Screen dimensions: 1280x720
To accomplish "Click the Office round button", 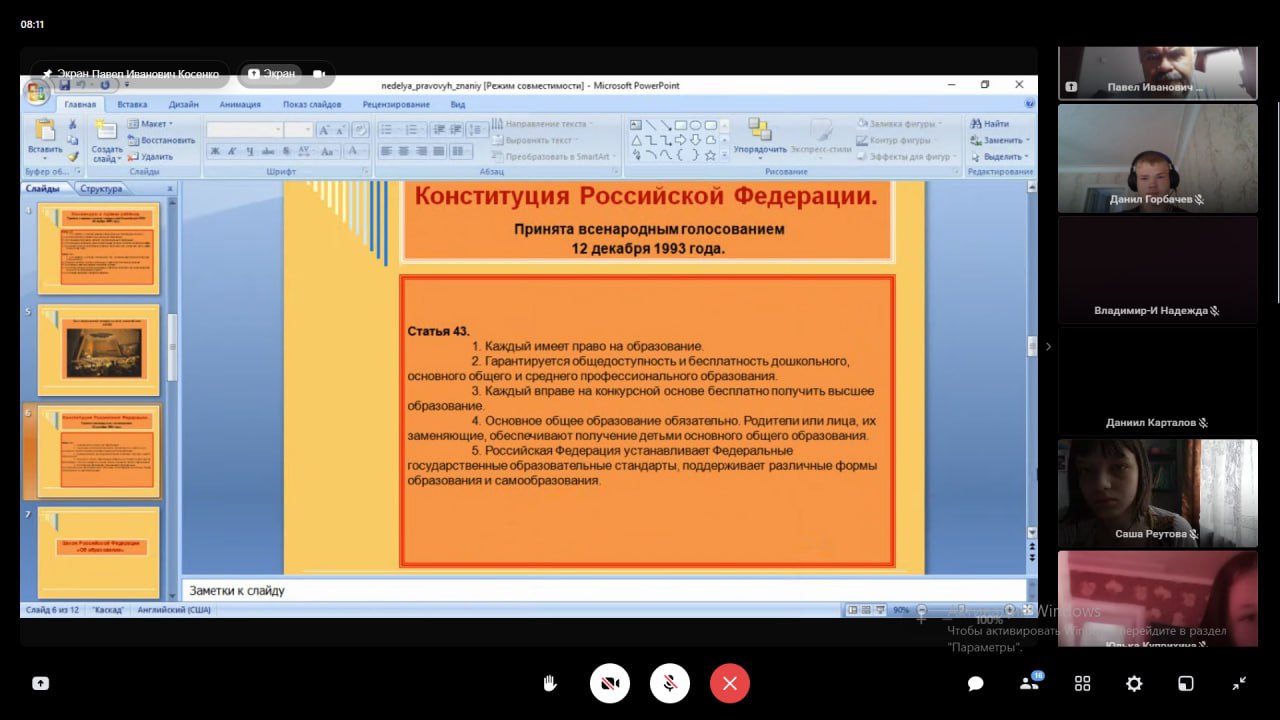I will tap(38, 93).
